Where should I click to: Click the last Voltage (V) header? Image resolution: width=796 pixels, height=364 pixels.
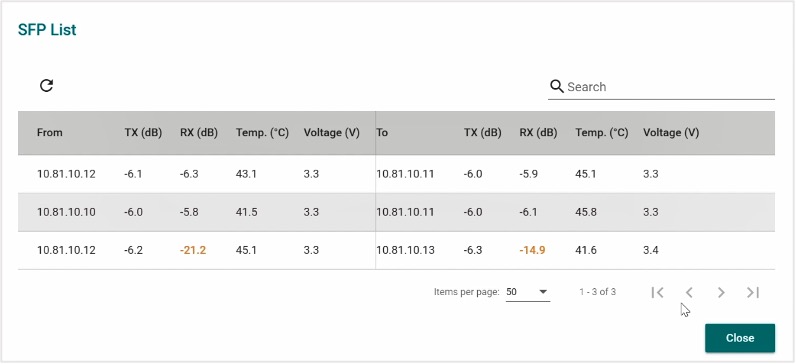(671, 133)
